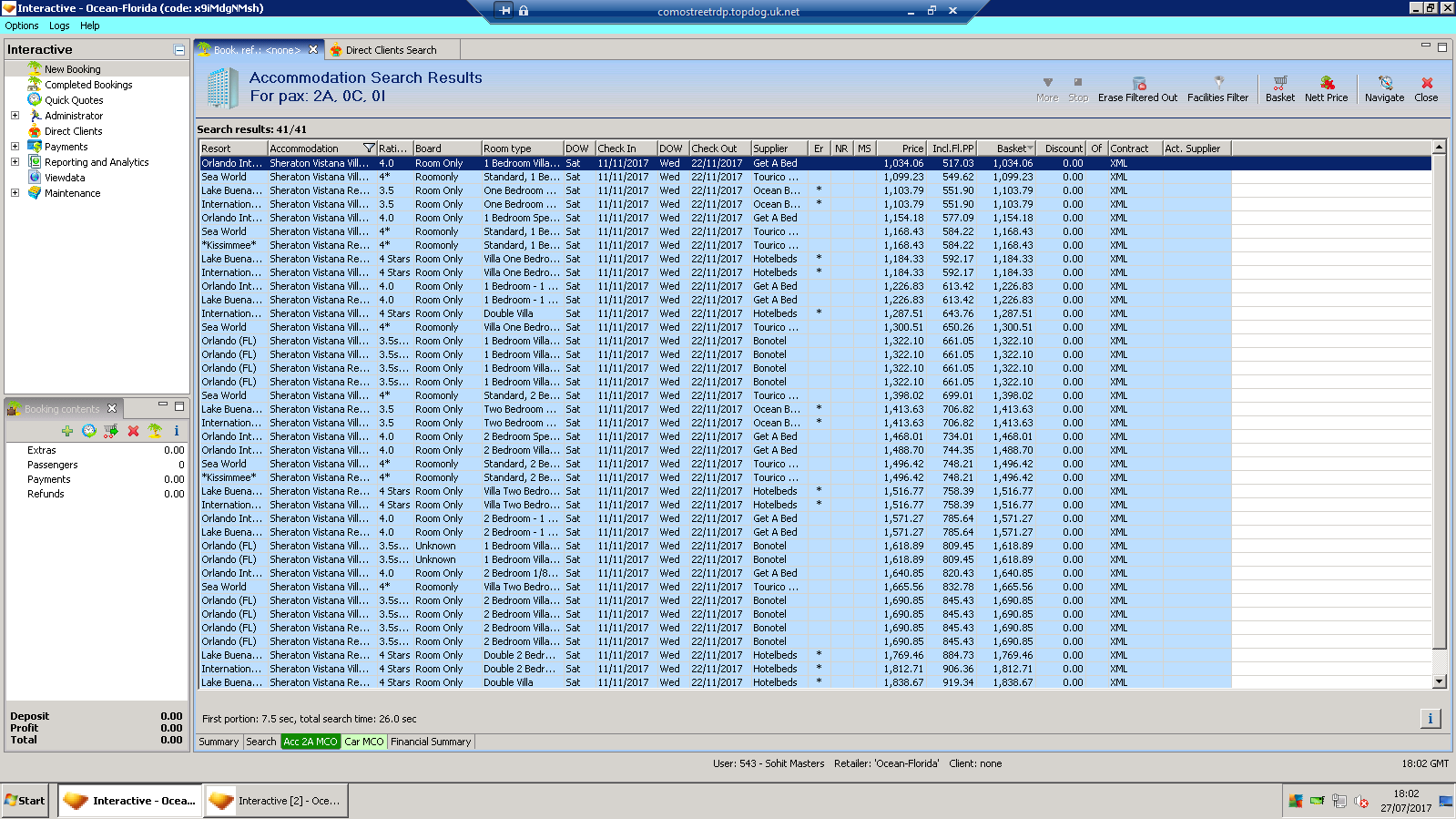This screenshot has height=819, width=1456.
Task: Open Completed Bookings in the sidebar
Action: point(88,85)
